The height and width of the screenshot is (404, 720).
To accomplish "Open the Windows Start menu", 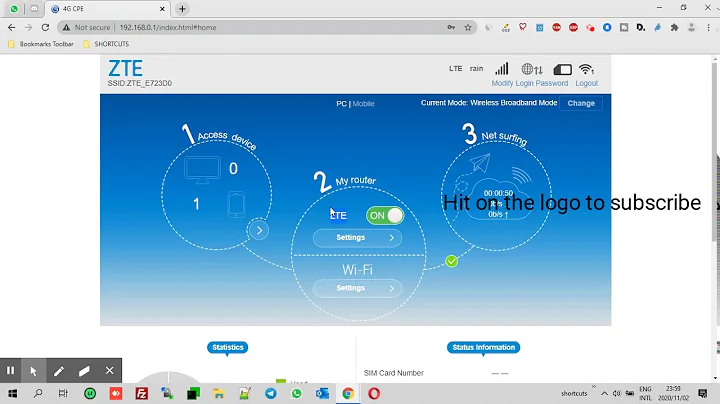I will point(12,393).
